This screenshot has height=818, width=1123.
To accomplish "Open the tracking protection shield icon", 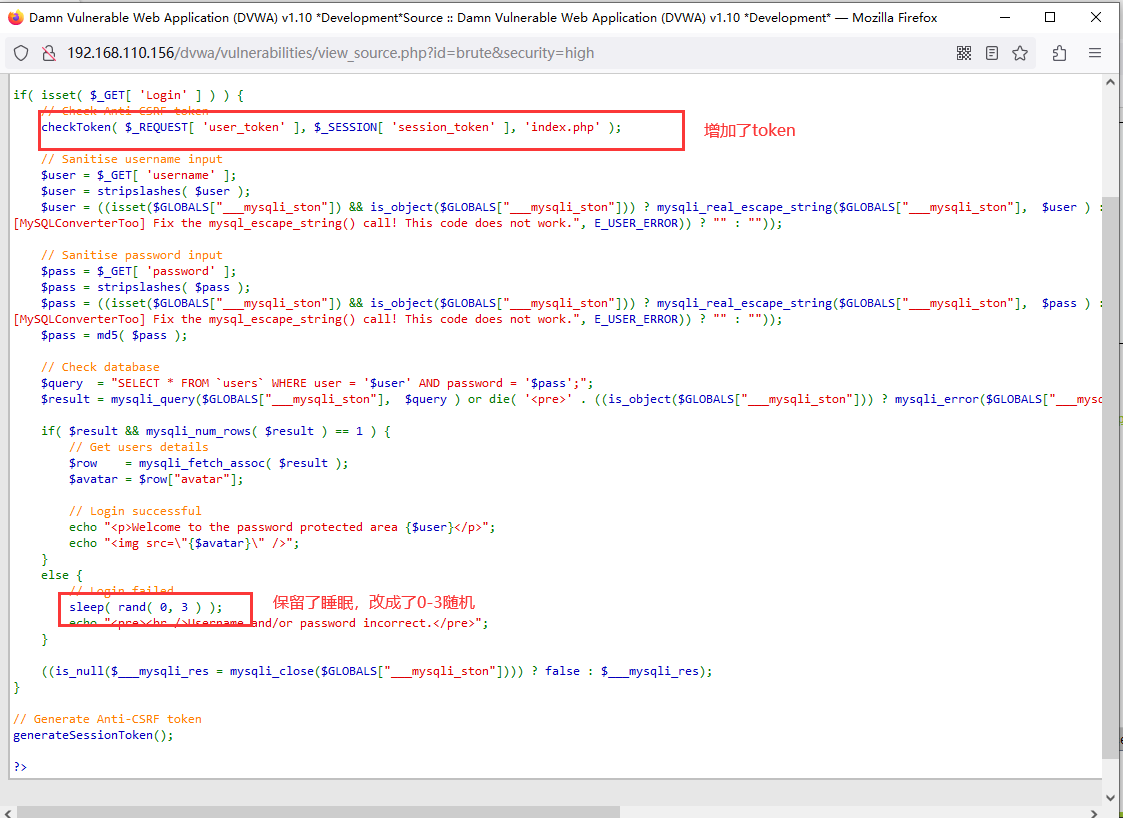I will pos(22,53).
